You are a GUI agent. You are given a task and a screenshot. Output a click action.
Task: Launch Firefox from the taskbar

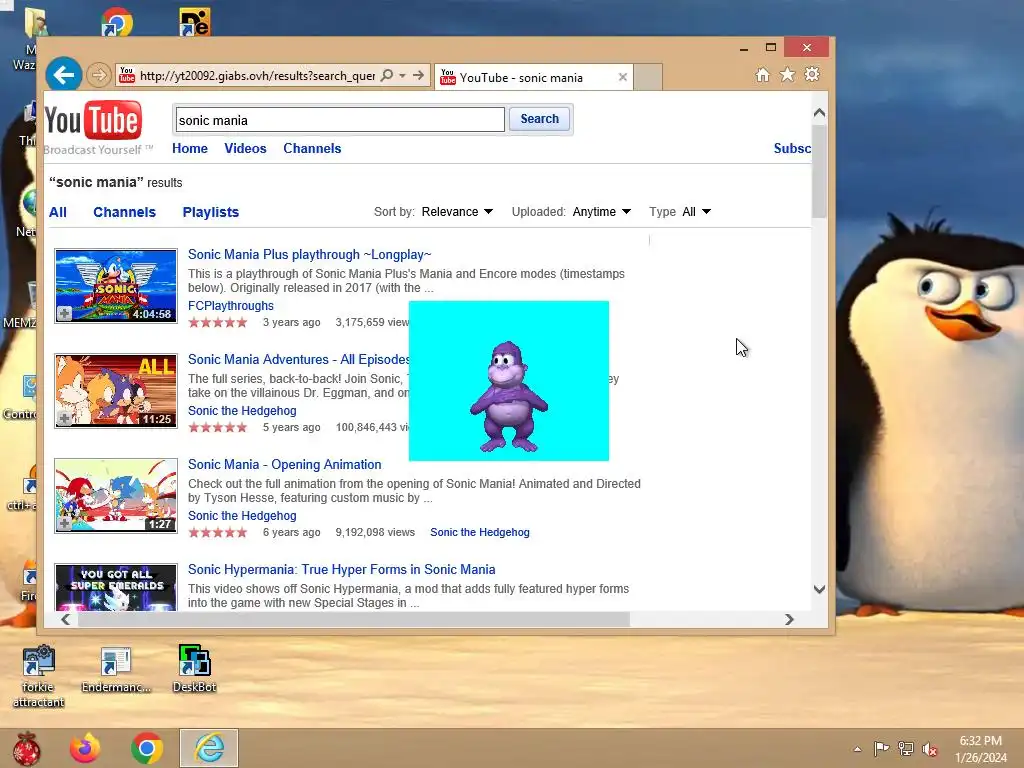(85, 748)
